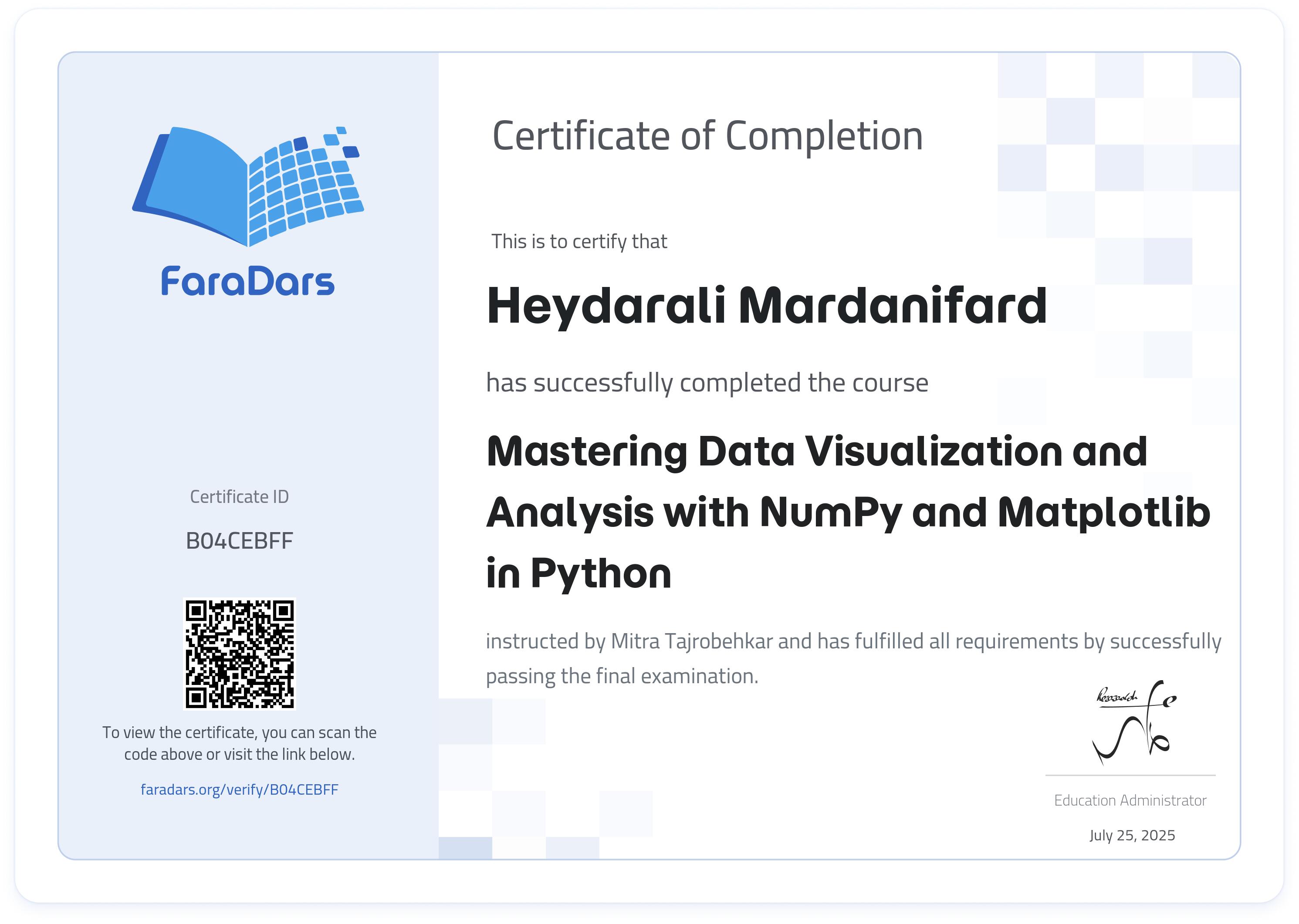This screenshot has height=924, width=1299.
Task: Click the 'instructed by Mitra Tajrobehkar' sentence line
Action: pyautogui.click(x=853, y=642)
